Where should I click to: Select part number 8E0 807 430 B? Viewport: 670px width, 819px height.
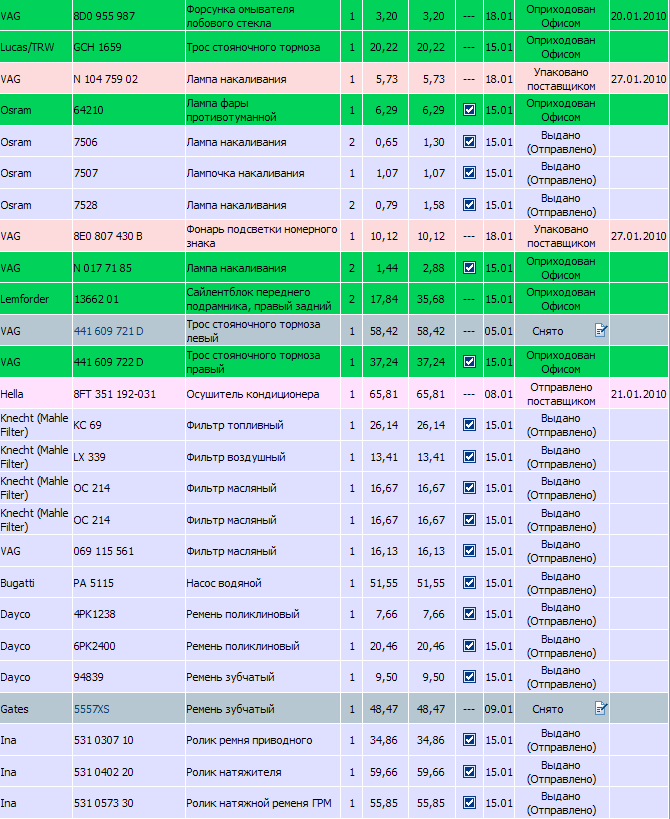(x=108, y=236)
